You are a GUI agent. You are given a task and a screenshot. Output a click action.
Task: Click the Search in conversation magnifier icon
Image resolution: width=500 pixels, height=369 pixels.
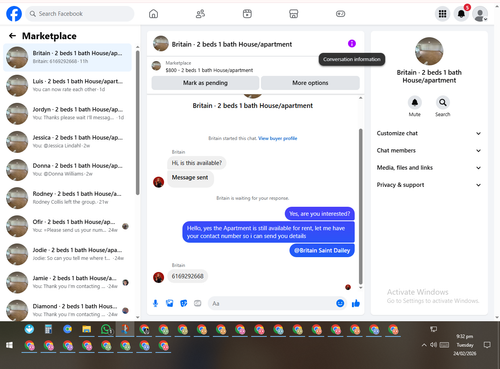click(x=443, y=102)
